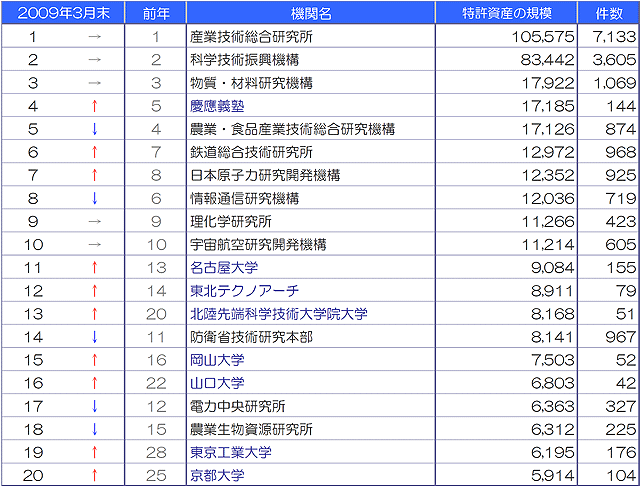Open the 慶應義塾 link
This screenshot has height=486, width=640.
(x=217, y=106)
